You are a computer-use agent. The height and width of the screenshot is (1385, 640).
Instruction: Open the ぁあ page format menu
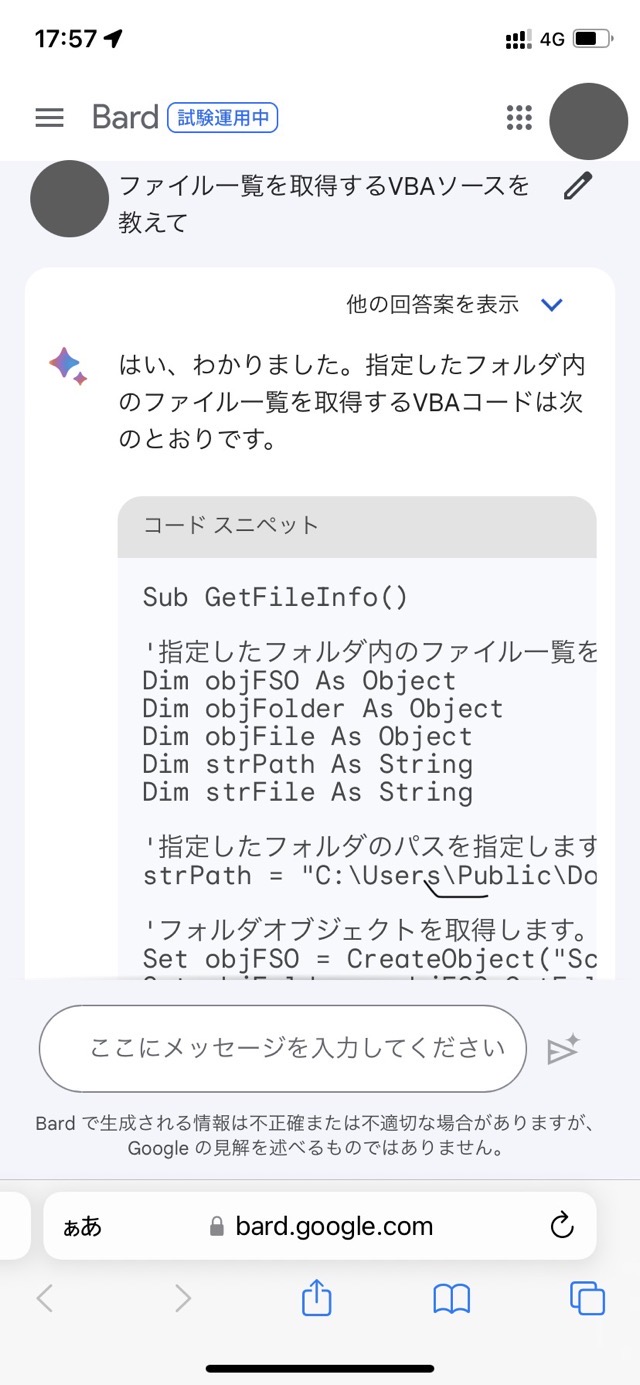pos(83,1226)
